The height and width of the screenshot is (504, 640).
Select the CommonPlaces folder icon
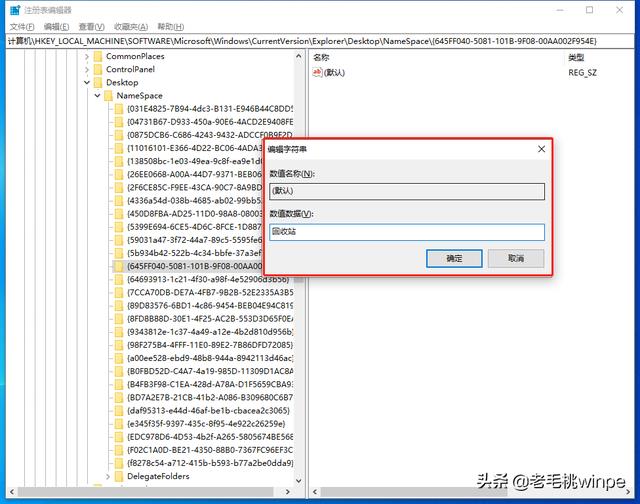[x=98, y=56]
